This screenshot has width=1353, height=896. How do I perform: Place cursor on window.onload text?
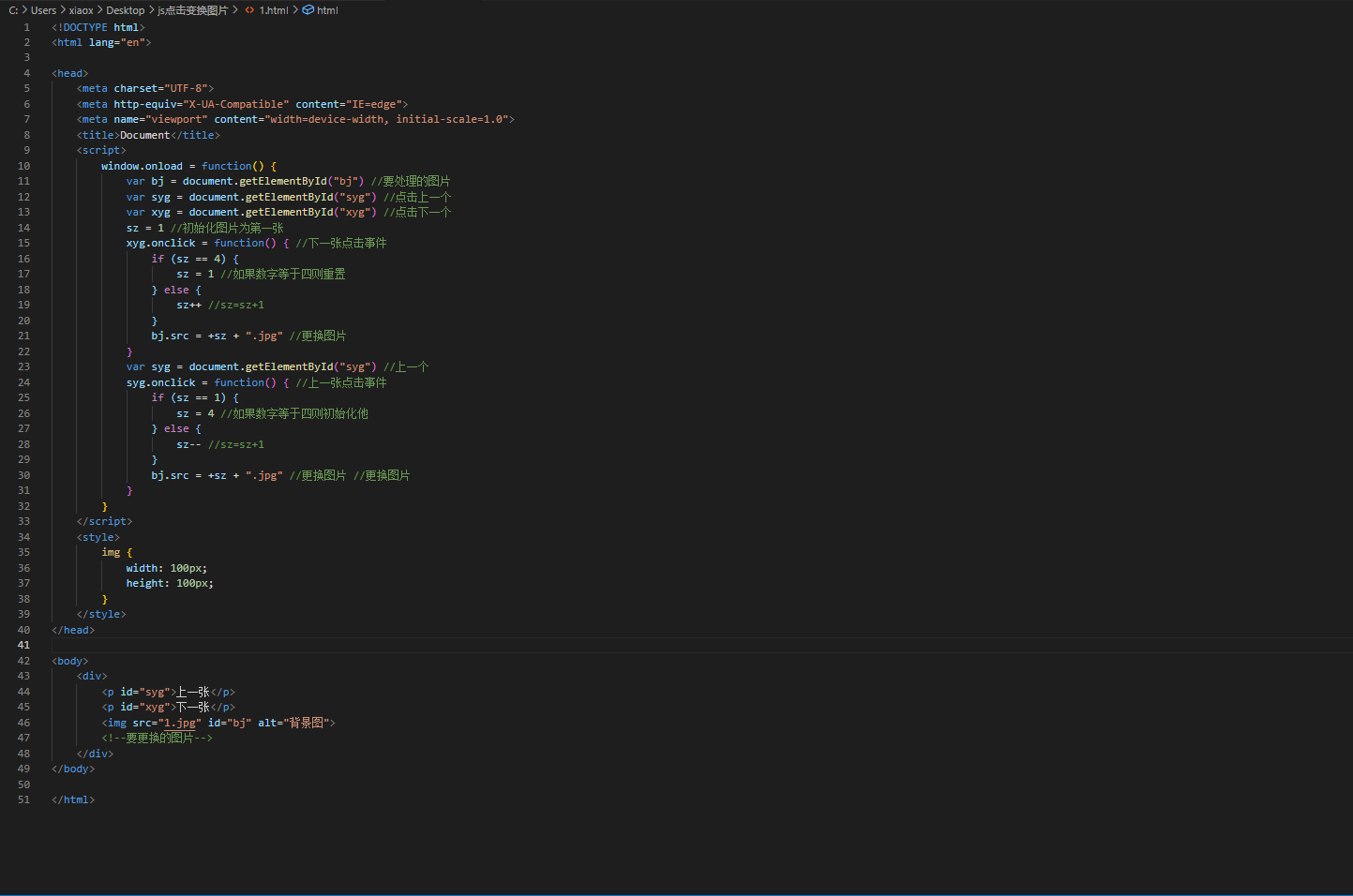(142, 166)
